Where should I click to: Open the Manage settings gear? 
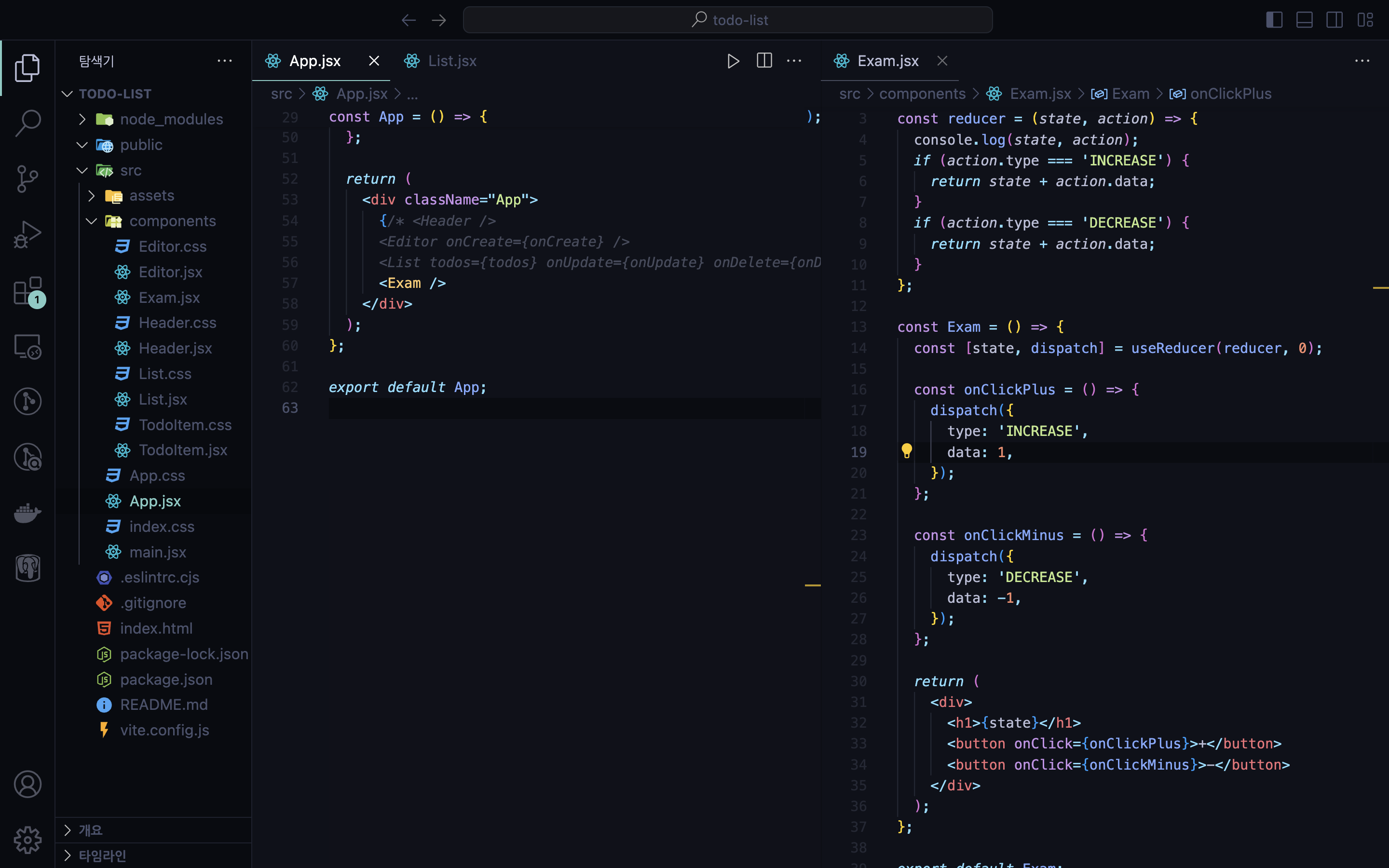(x=27, y=840)
